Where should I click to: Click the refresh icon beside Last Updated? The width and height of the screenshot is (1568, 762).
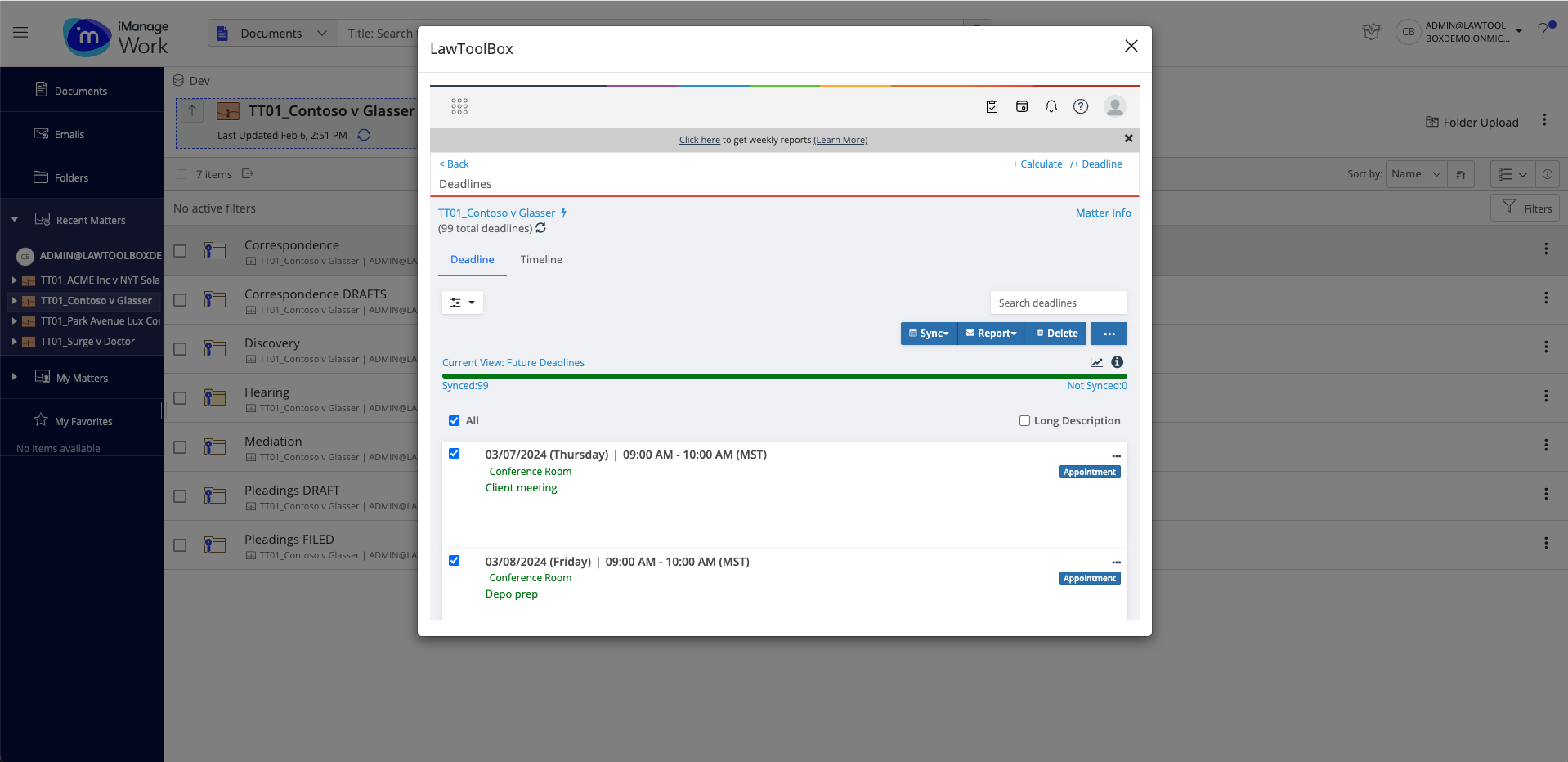point(364,135)
